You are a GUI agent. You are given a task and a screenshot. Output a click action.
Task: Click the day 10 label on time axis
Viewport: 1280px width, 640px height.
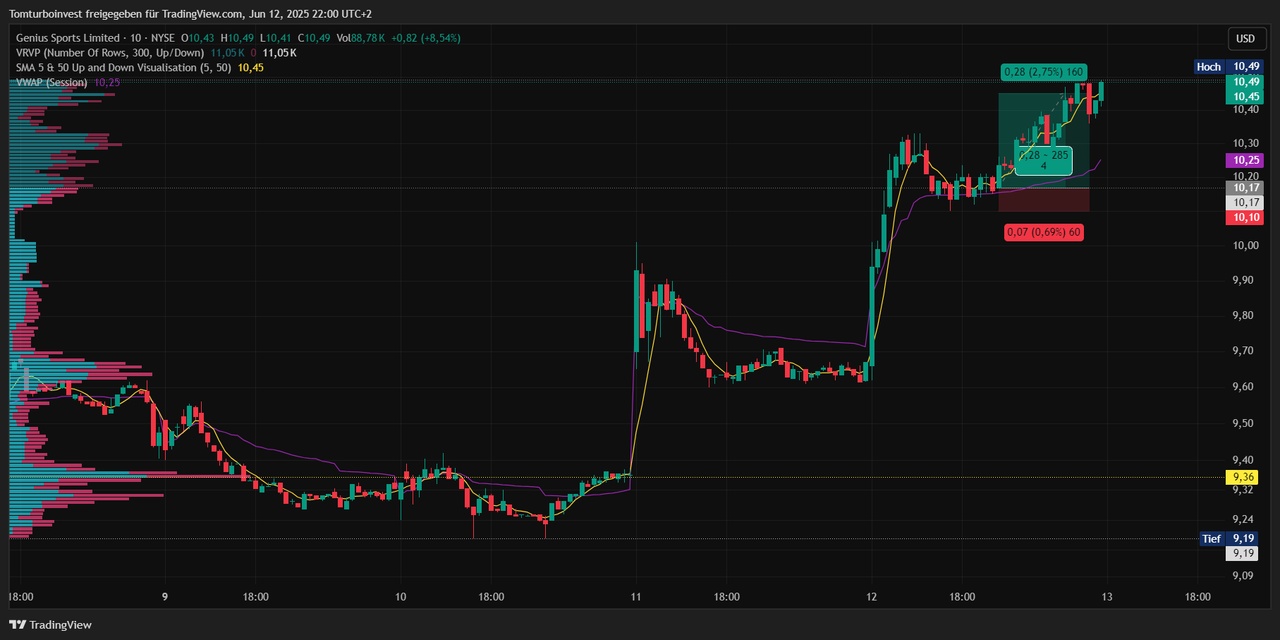point(400,597)
